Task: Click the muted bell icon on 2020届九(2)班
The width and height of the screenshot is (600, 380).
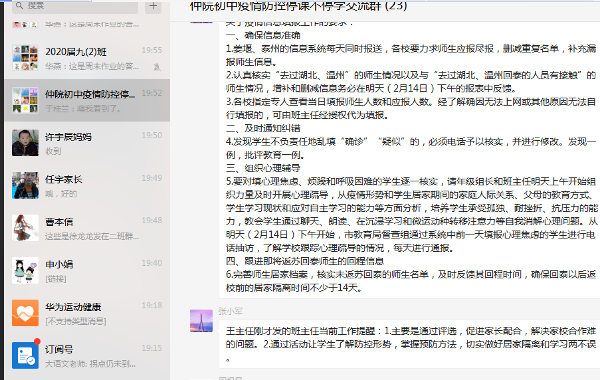Action: tap(157, 67)
